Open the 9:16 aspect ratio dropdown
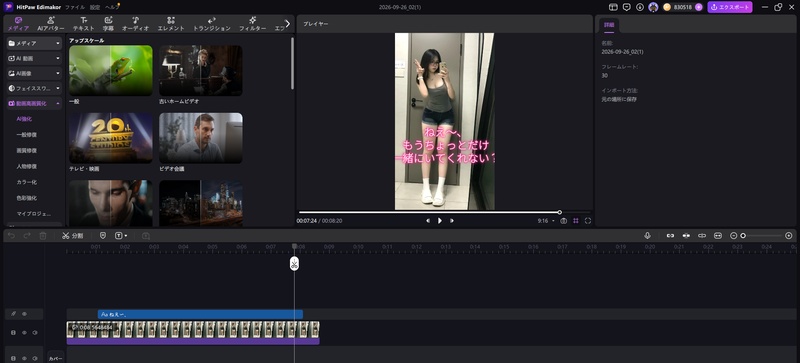The image size is (800, 363). point(546,221)
